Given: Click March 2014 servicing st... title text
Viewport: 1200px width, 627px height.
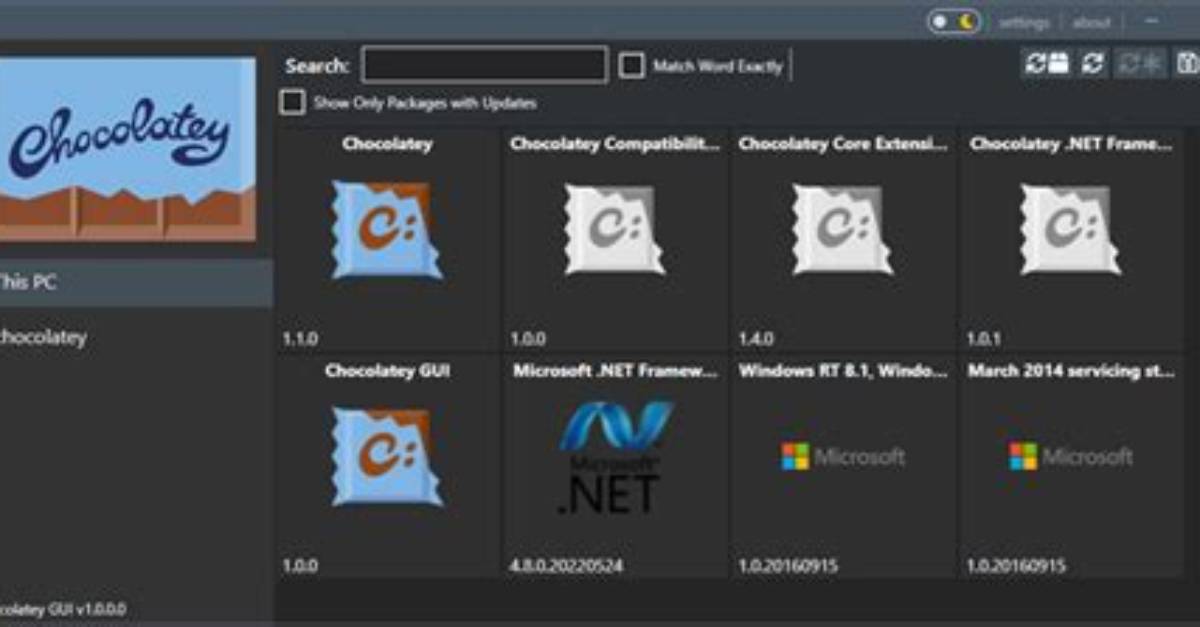Looking at the screenshot, I should click(1071, 371).
